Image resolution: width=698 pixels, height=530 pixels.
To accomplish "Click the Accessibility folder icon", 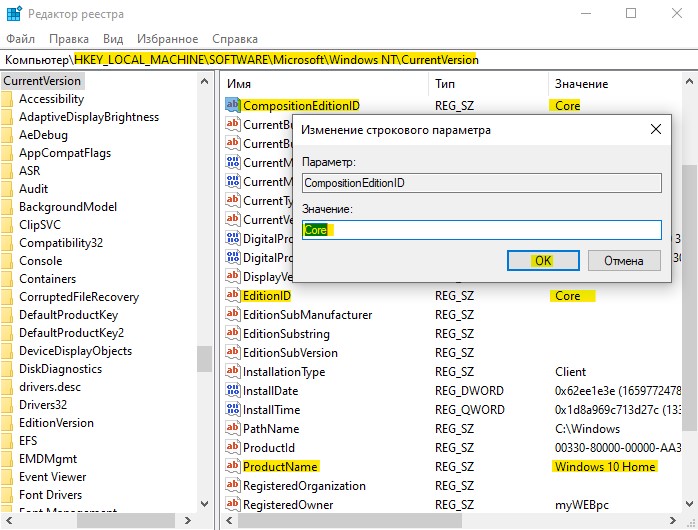I will click(7, 99).
